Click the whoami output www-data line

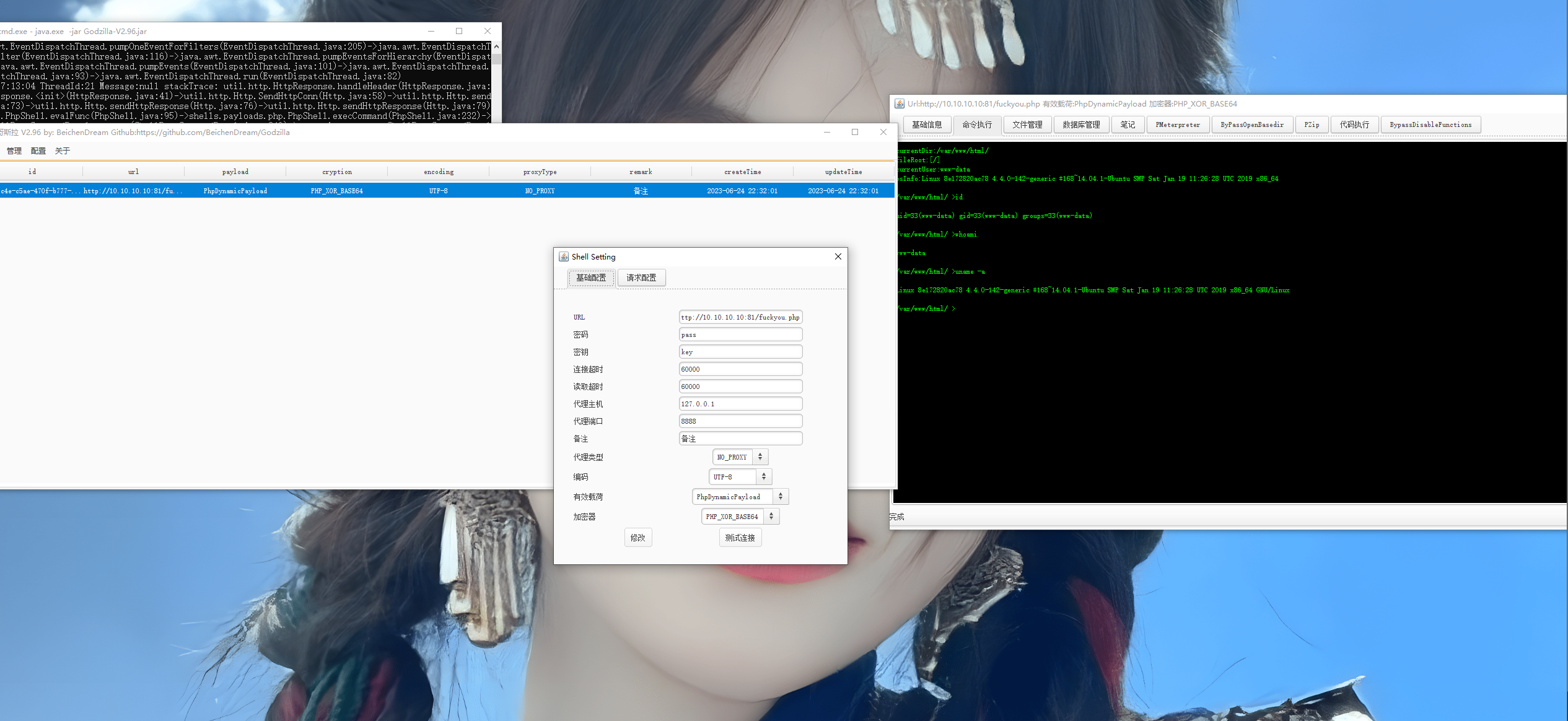tap(911, 253)
